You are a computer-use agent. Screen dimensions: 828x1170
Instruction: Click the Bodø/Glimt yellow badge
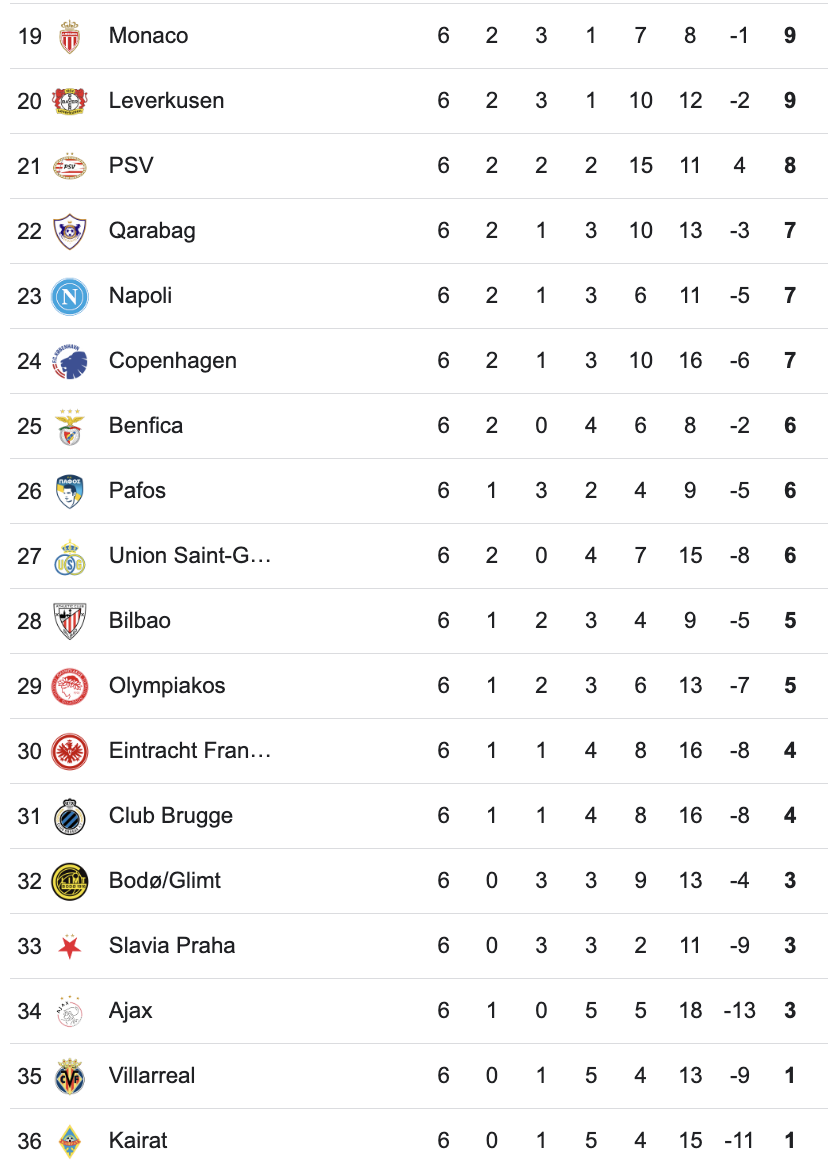click(x=69, y=881)
